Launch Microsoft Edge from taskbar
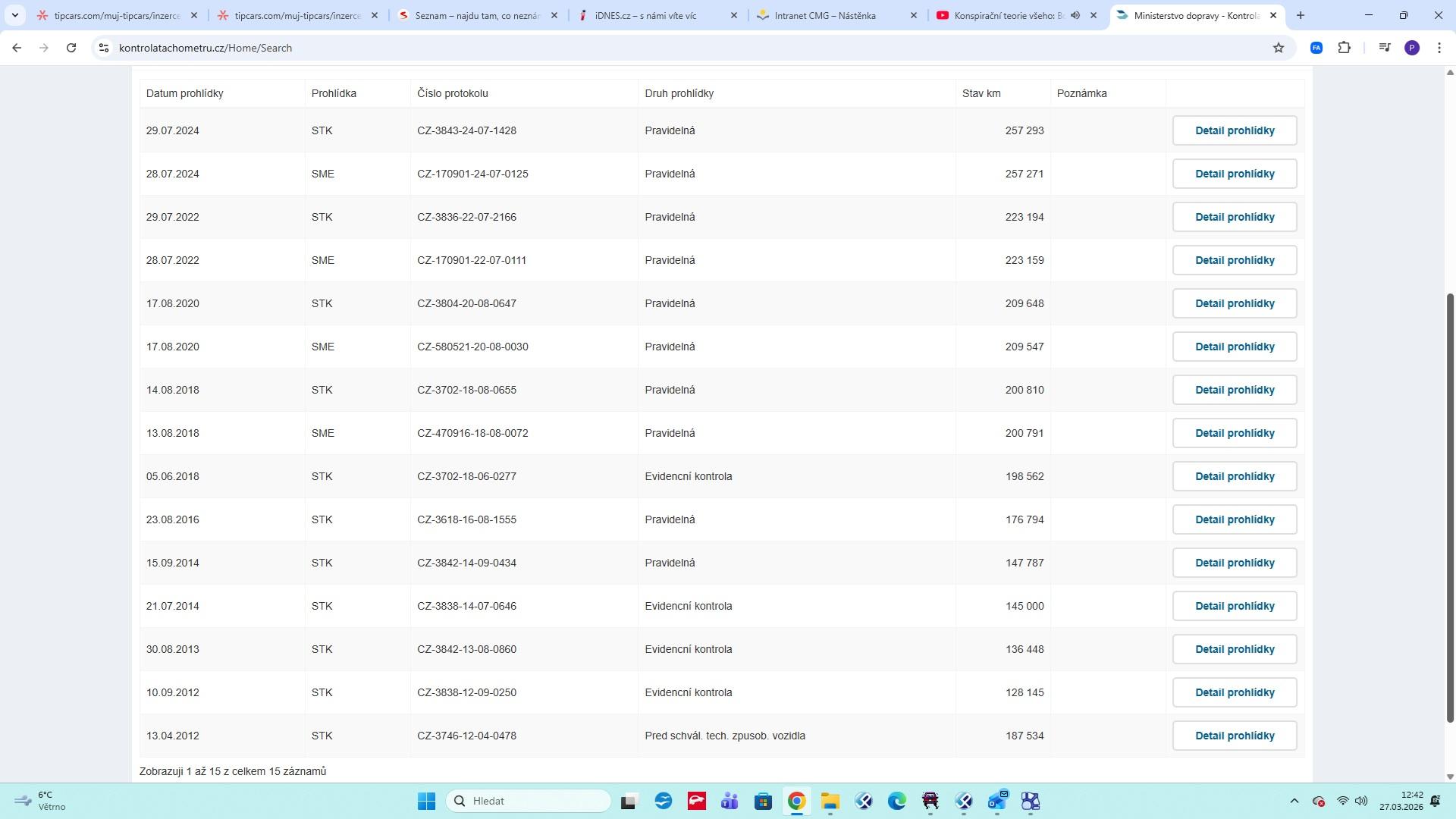Screen dimensions: 1456x819 (897, 801)
